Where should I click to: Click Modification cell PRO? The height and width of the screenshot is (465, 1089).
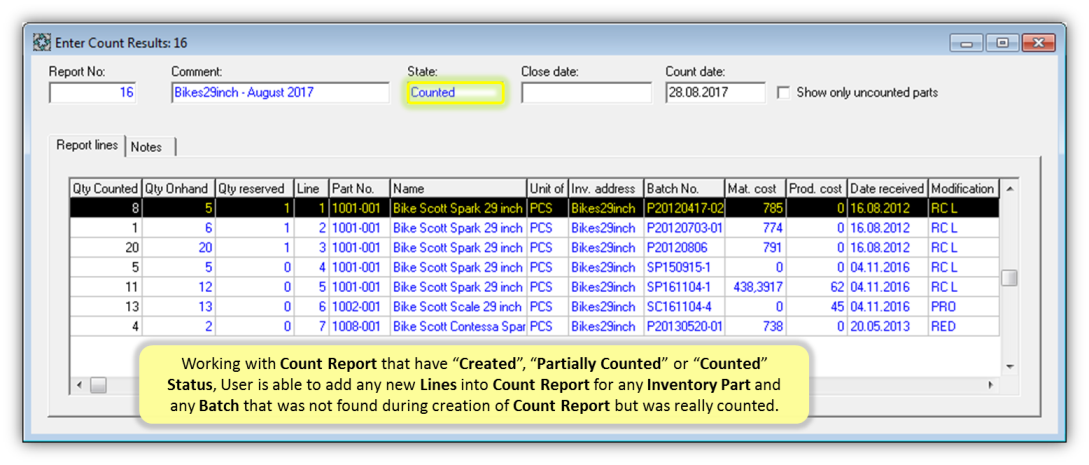(x=963, y=307)
